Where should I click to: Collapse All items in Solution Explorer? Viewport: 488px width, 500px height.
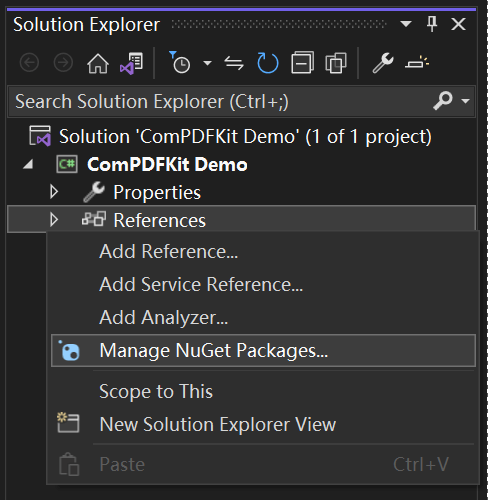pyautogui.click(x=302, y=62)
